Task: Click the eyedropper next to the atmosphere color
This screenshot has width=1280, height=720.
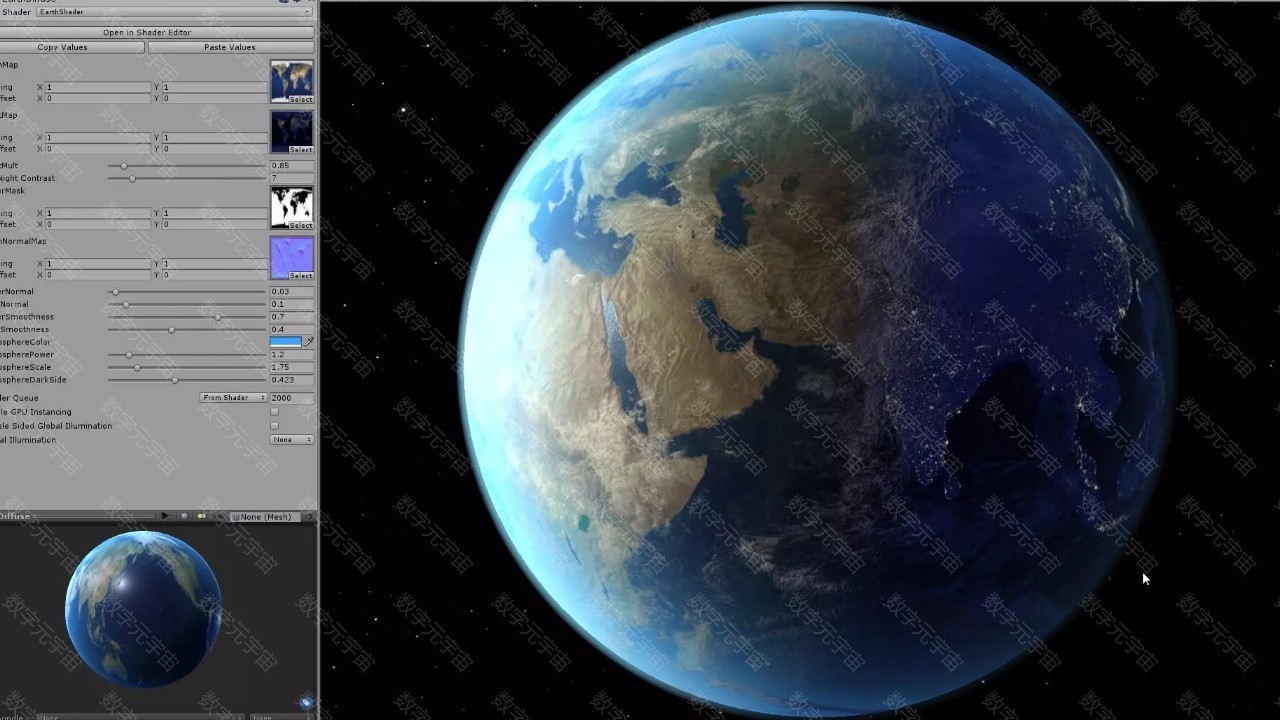Action: (x=309, y=342)
